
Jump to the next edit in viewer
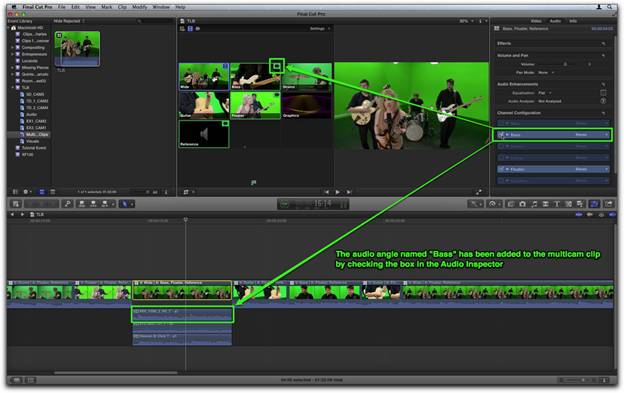tap(349, 192)
